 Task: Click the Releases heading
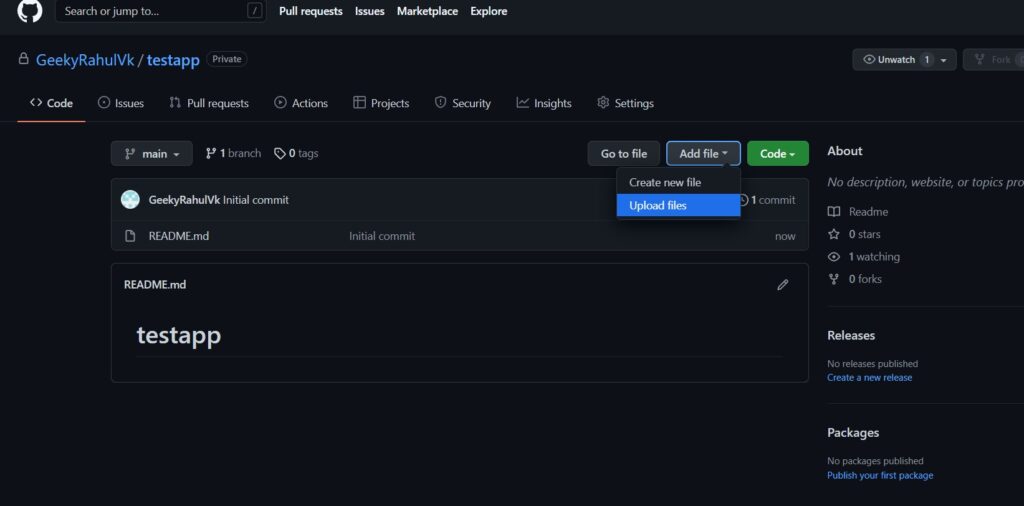tap(851, 335)
